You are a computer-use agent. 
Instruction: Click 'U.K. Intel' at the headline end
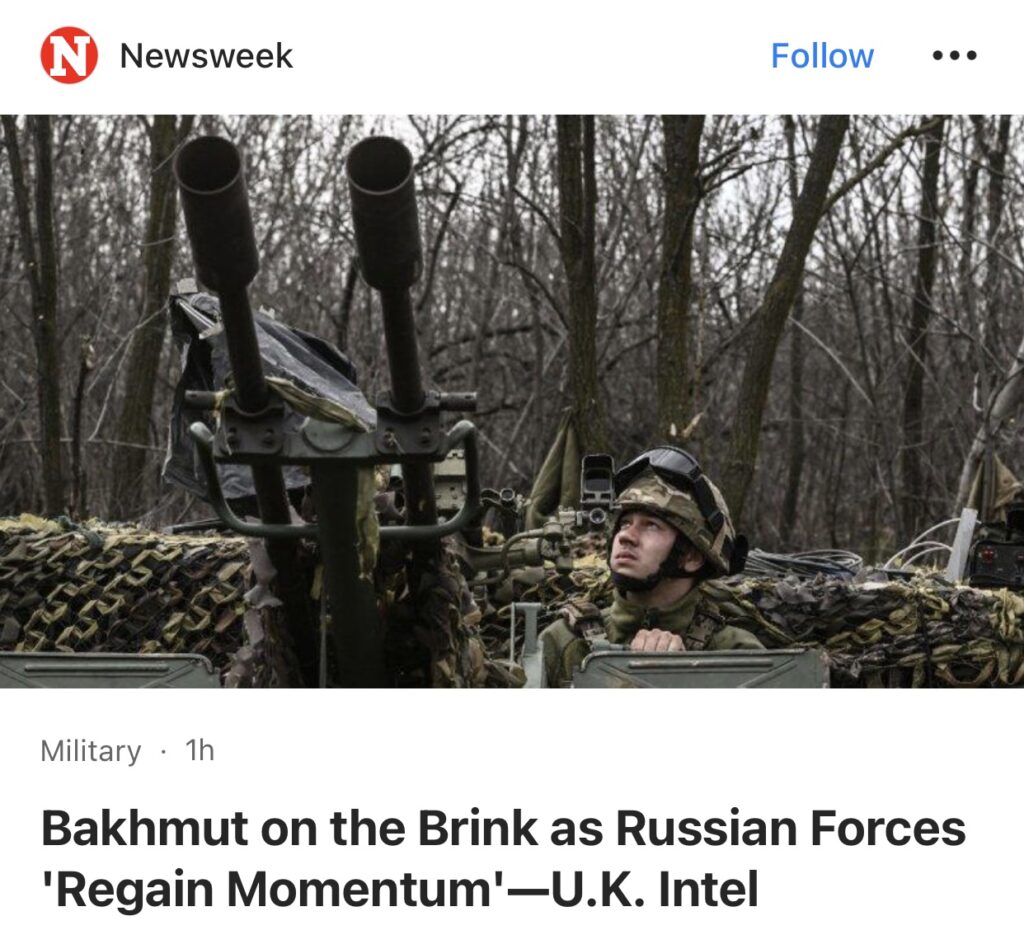(x=655, y=890)
